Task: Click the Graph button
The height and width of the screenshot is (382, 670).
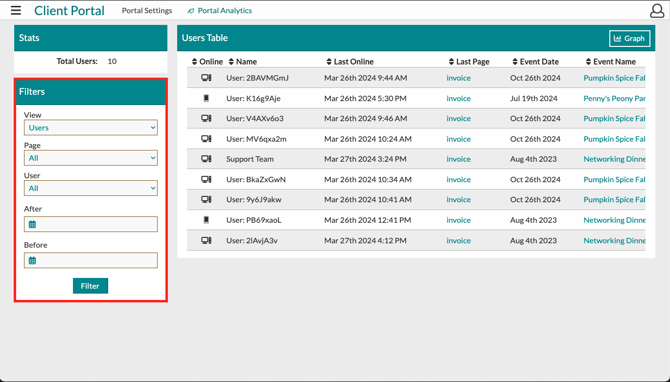Action: 629,38
